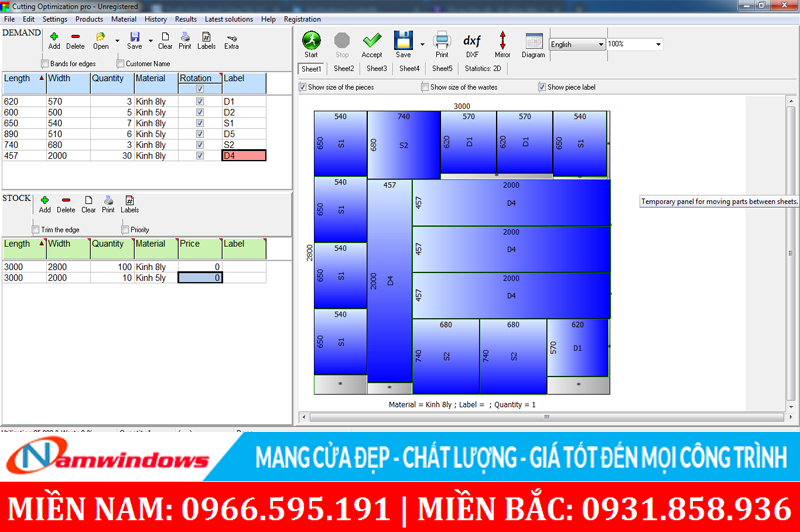Enable the Priority checkbox
The image size is (800, 532).
click(125, 230)
